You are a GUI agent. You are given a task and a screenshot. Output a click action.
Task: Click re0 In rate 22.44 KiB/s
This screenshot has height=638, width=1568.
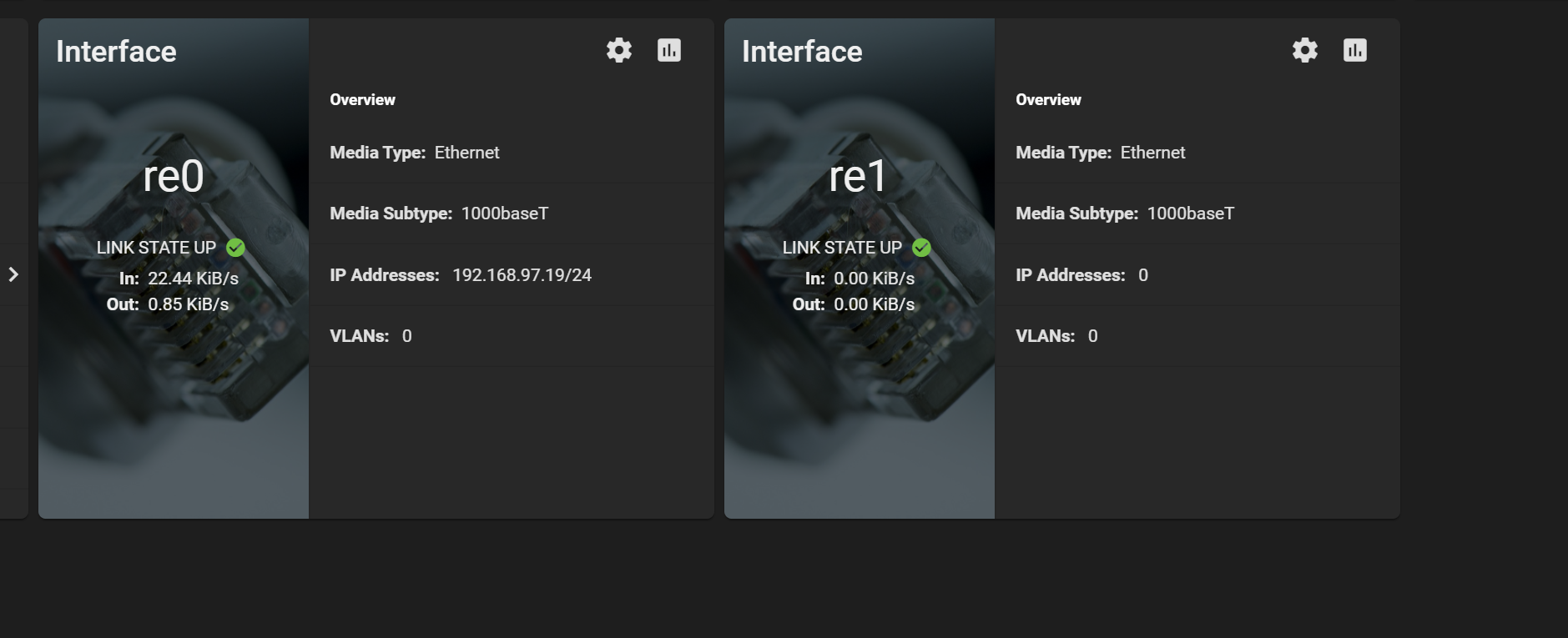(x=194, y=279)
